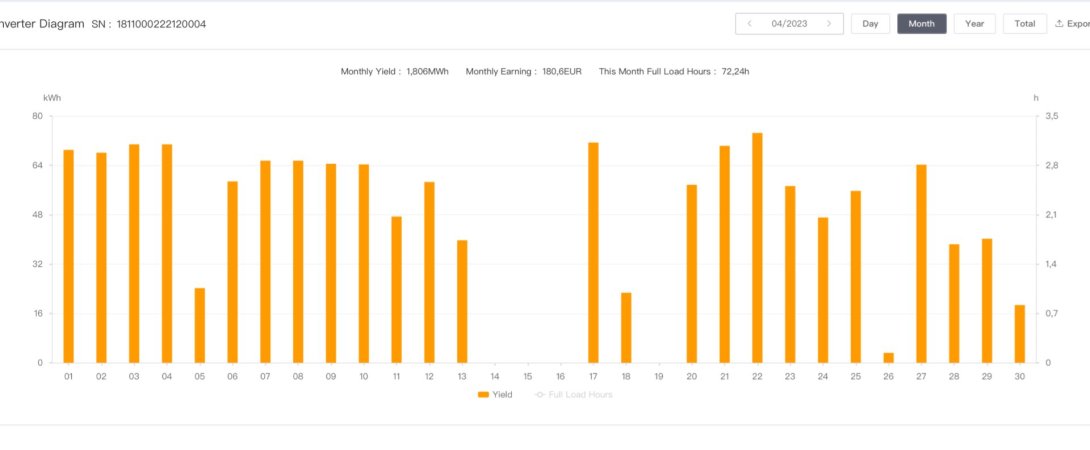The width and height of the screenshot is (1090, 450).
Task: Switch to the Year view
Action: point(974,24)
